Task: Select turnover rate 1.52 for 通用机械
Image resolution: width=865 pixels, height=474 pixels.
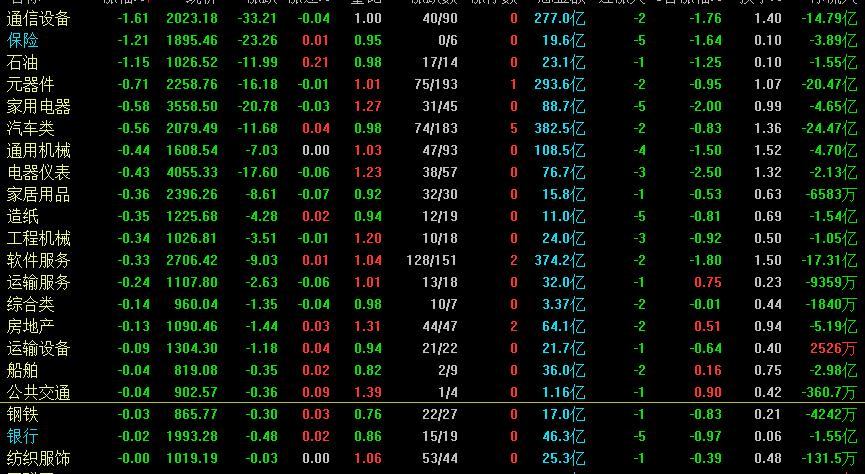Action: click(x=768, y=151)
